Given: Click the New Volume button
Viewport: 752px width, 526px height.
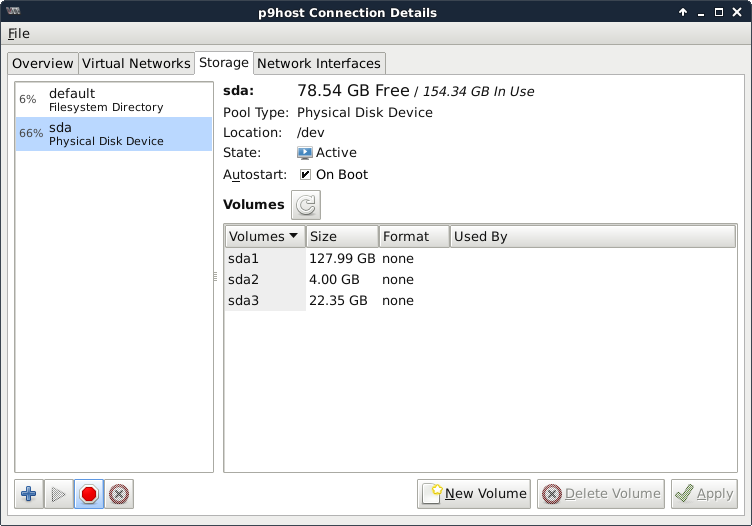Looking at the screenshot, I should coord(475,493).
